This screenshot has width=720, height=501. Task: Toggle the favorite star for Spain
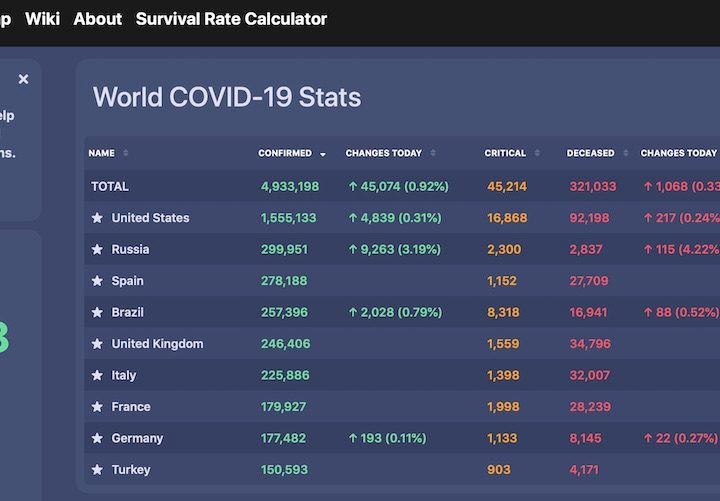97,281
